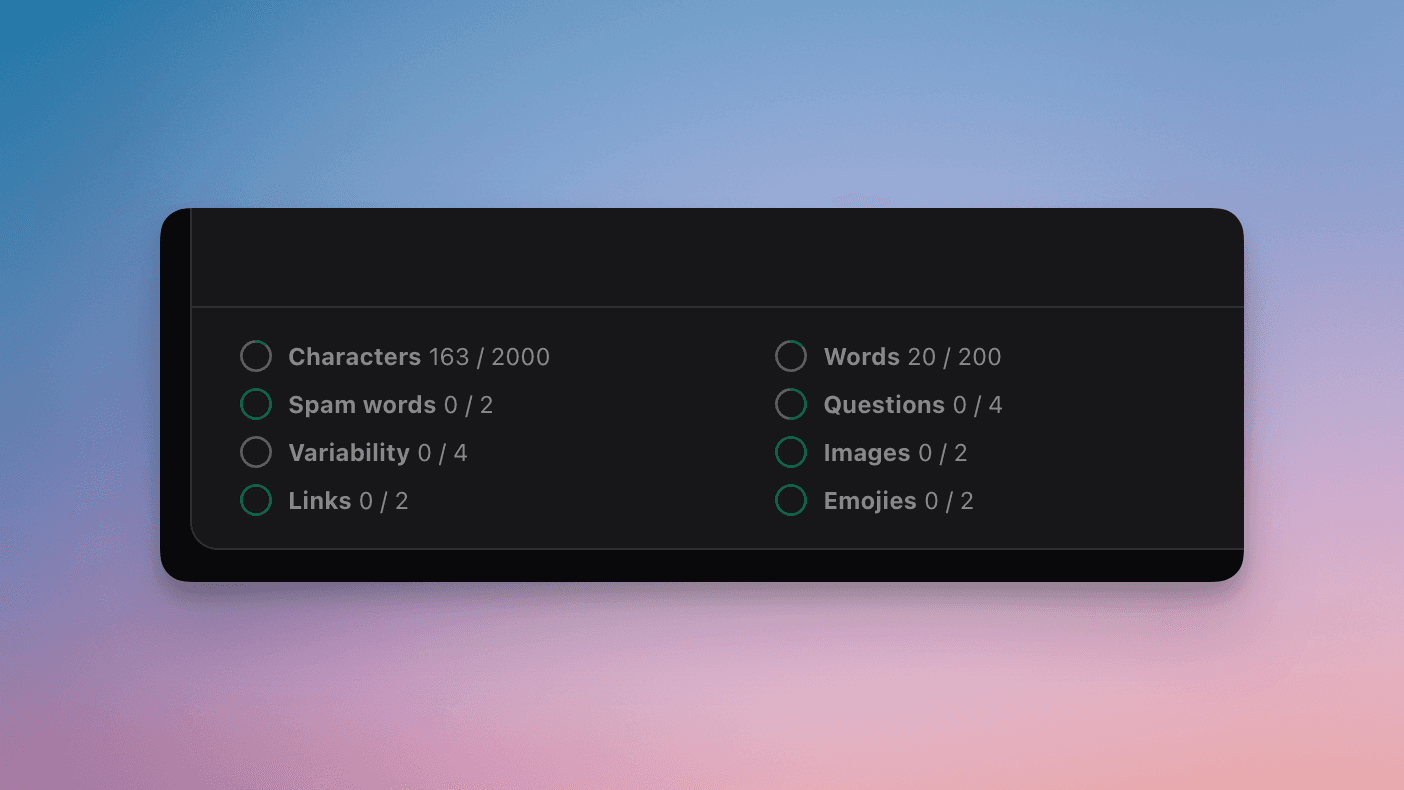Select the Links metric label

(320, 501)
